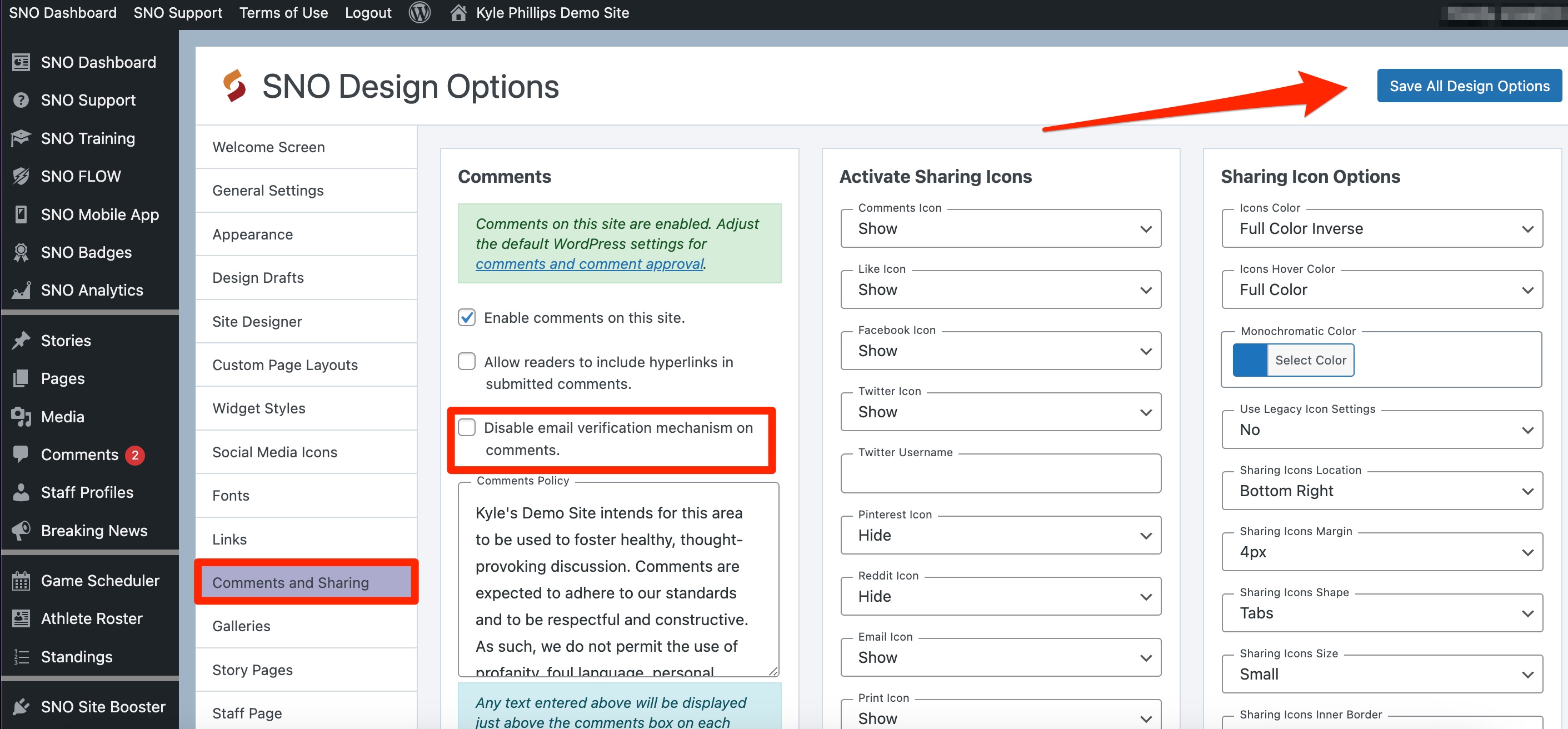Check Disable email verification mechanism on comments
The image size is (1568, 729).
coord(466,427)
